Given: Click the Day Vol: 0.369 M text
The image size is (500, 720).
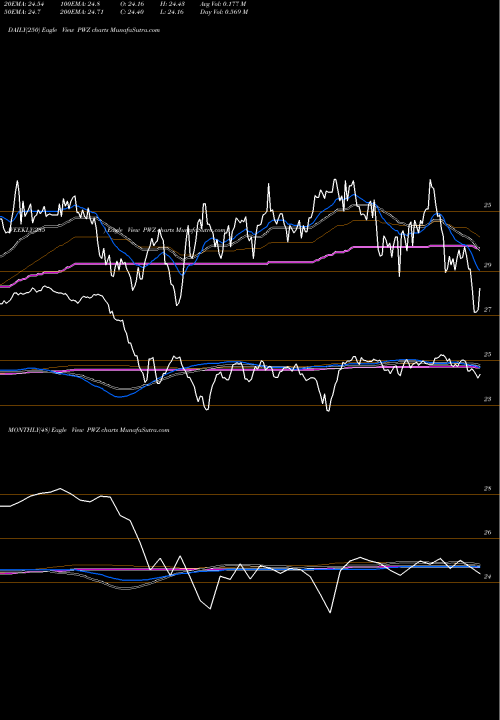Looking at the screenshot, I should click(x=224, y=12).
